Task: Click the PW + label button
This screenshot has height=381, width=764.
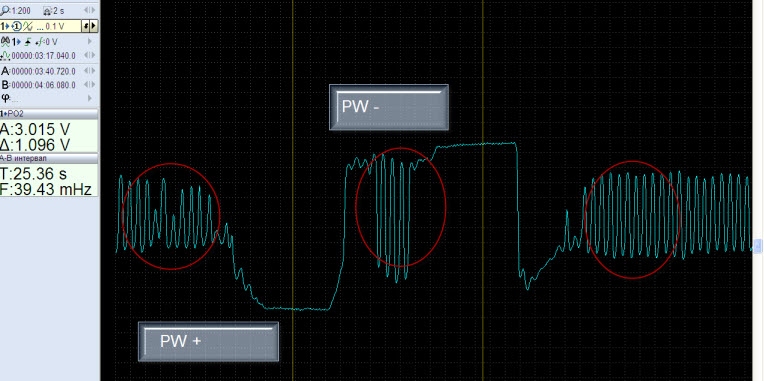Action: [x=209, y=342]
